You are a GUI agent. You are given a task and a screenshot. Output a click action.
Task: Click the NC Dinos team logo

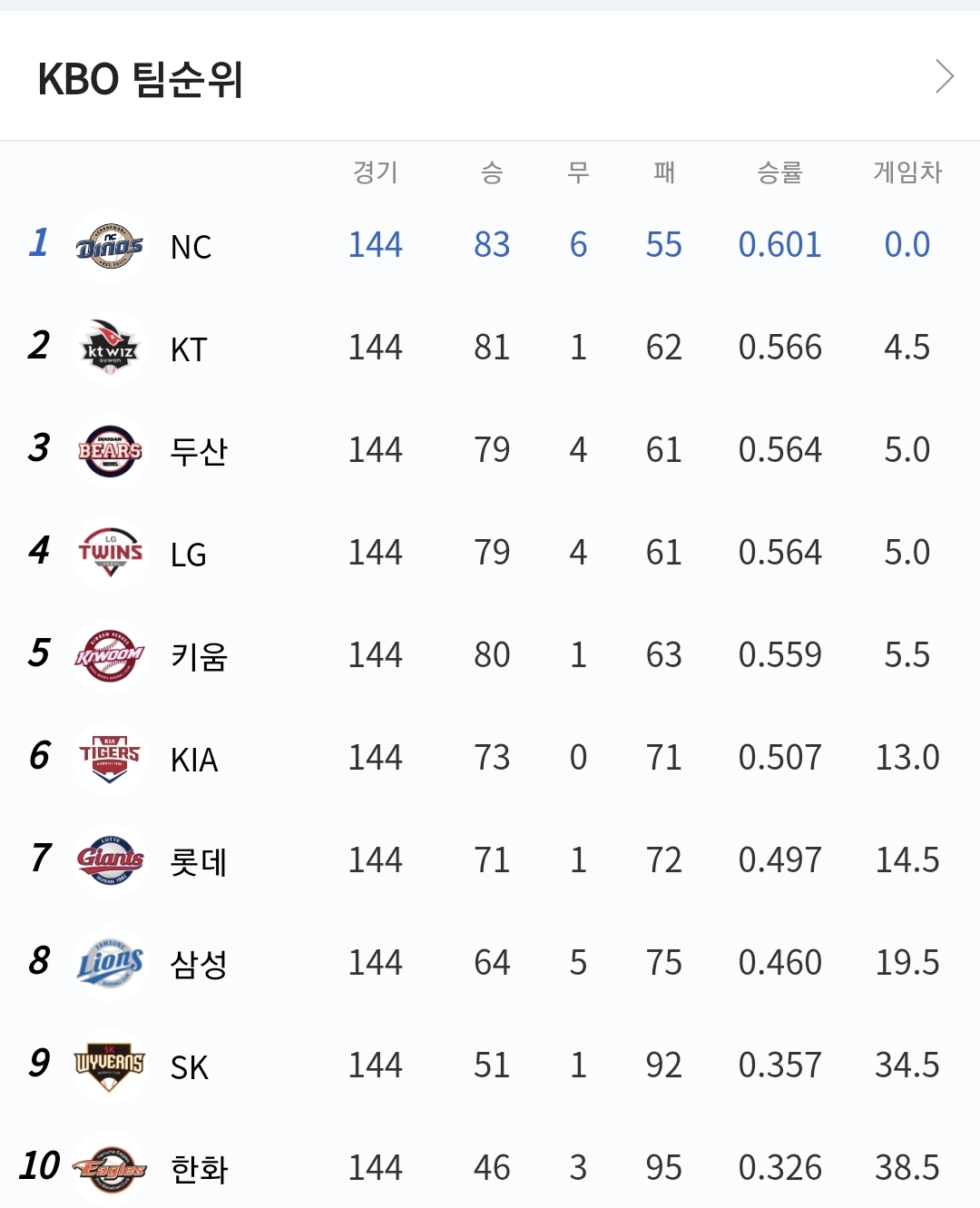point(110,246)
